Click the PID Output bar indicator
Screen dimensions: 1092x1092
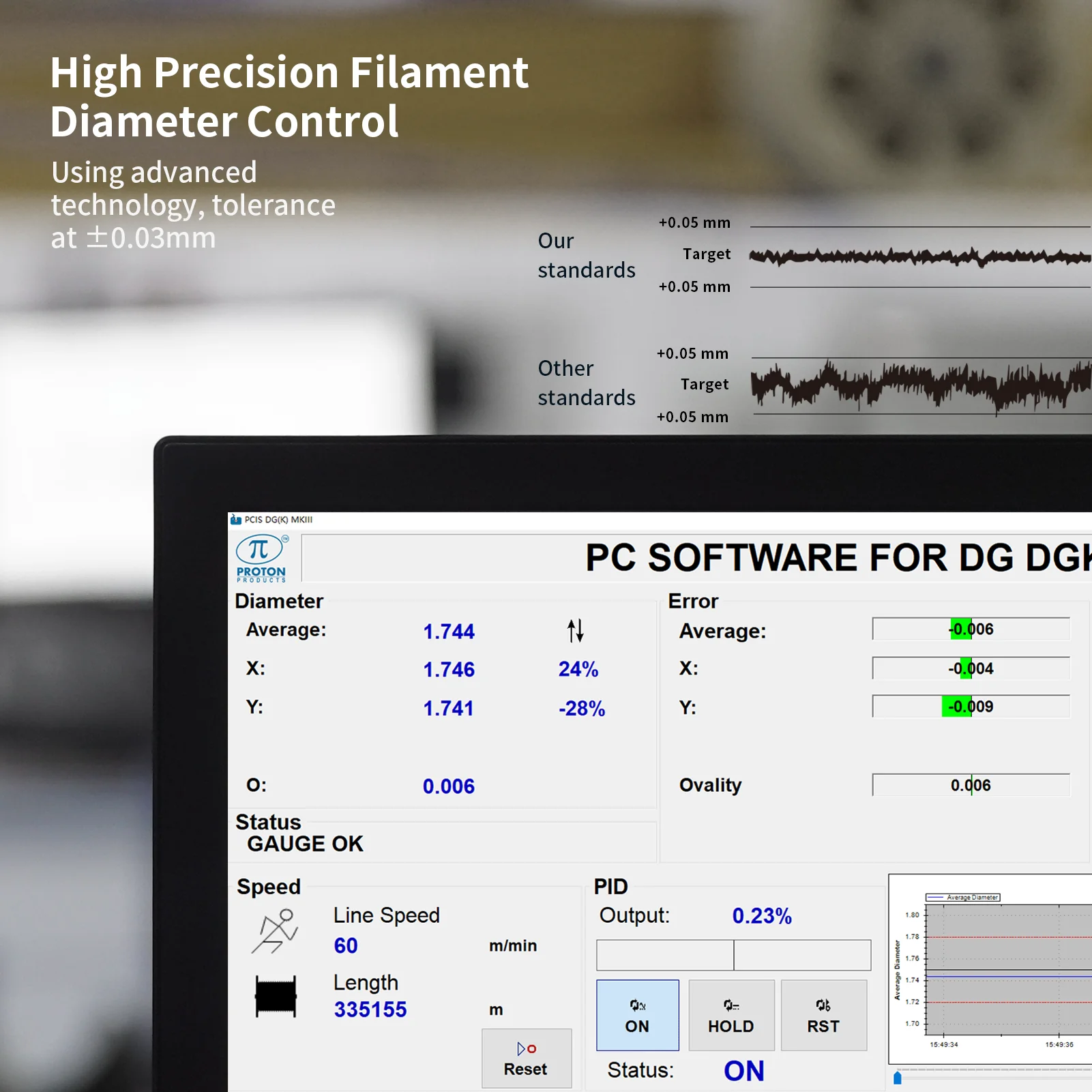click(x=733, y=955)
